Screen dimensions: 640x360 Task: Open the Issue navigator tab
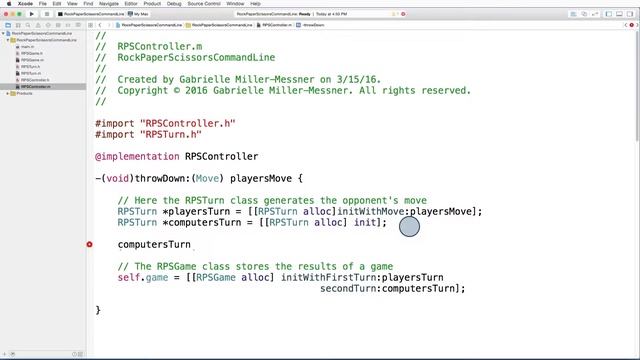click(38, 25)
